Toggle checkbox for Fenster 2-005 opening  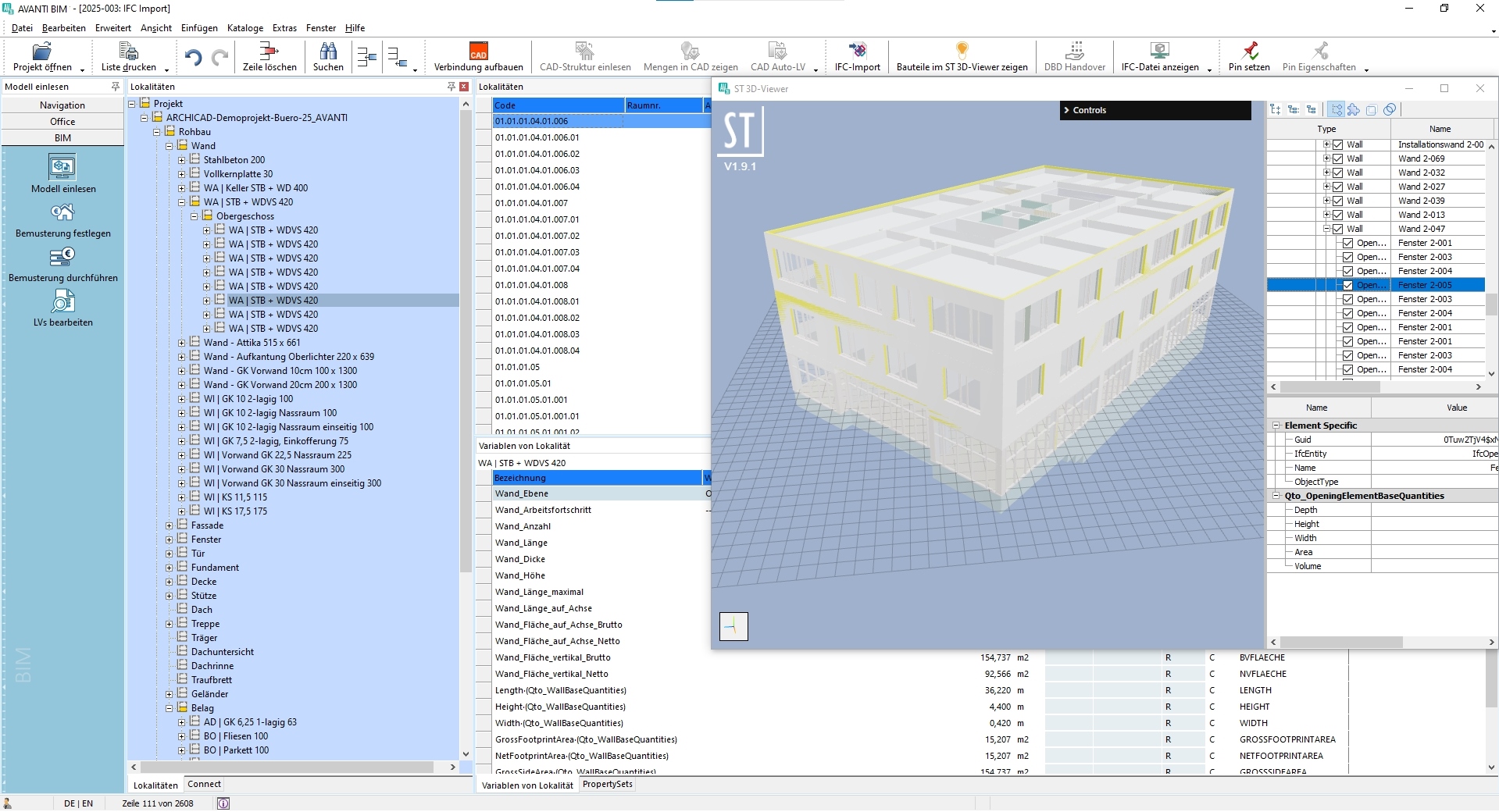(1347, 285)
